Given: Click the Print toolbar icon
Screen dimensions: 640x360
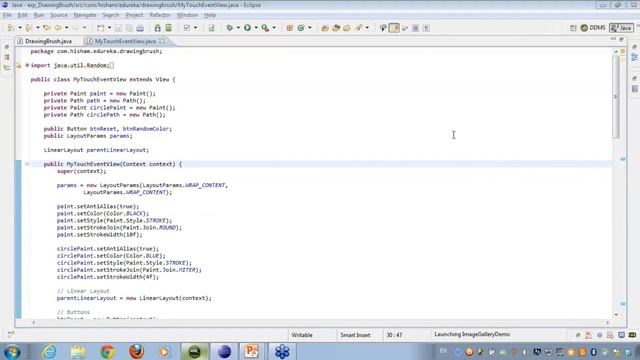Looking at the screenshot, I should click(140, 28).
